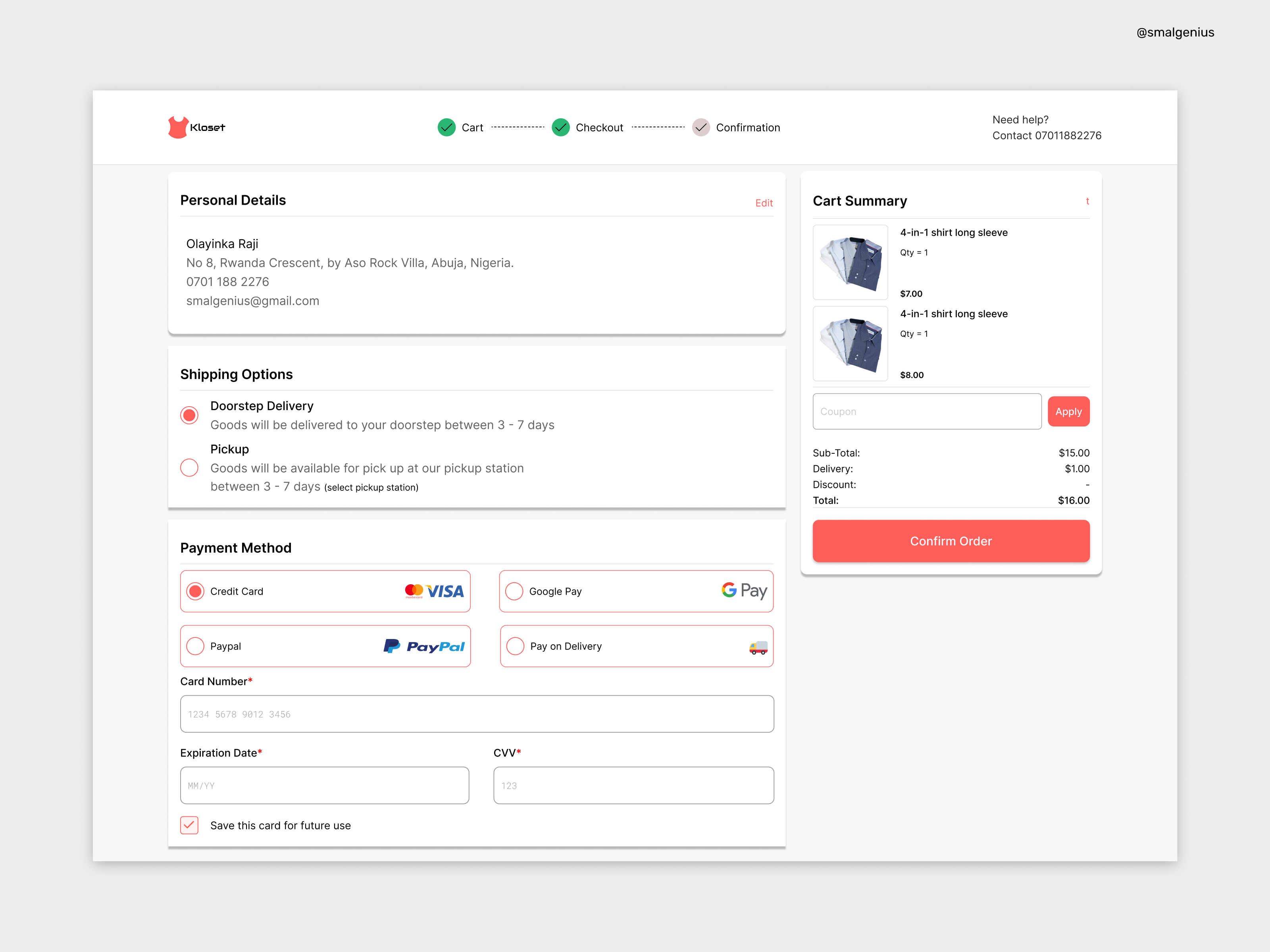The height and width of the screenshot is (952, 1270).
Task: Select the Google Pay radio button
Action: pos(514,591)
